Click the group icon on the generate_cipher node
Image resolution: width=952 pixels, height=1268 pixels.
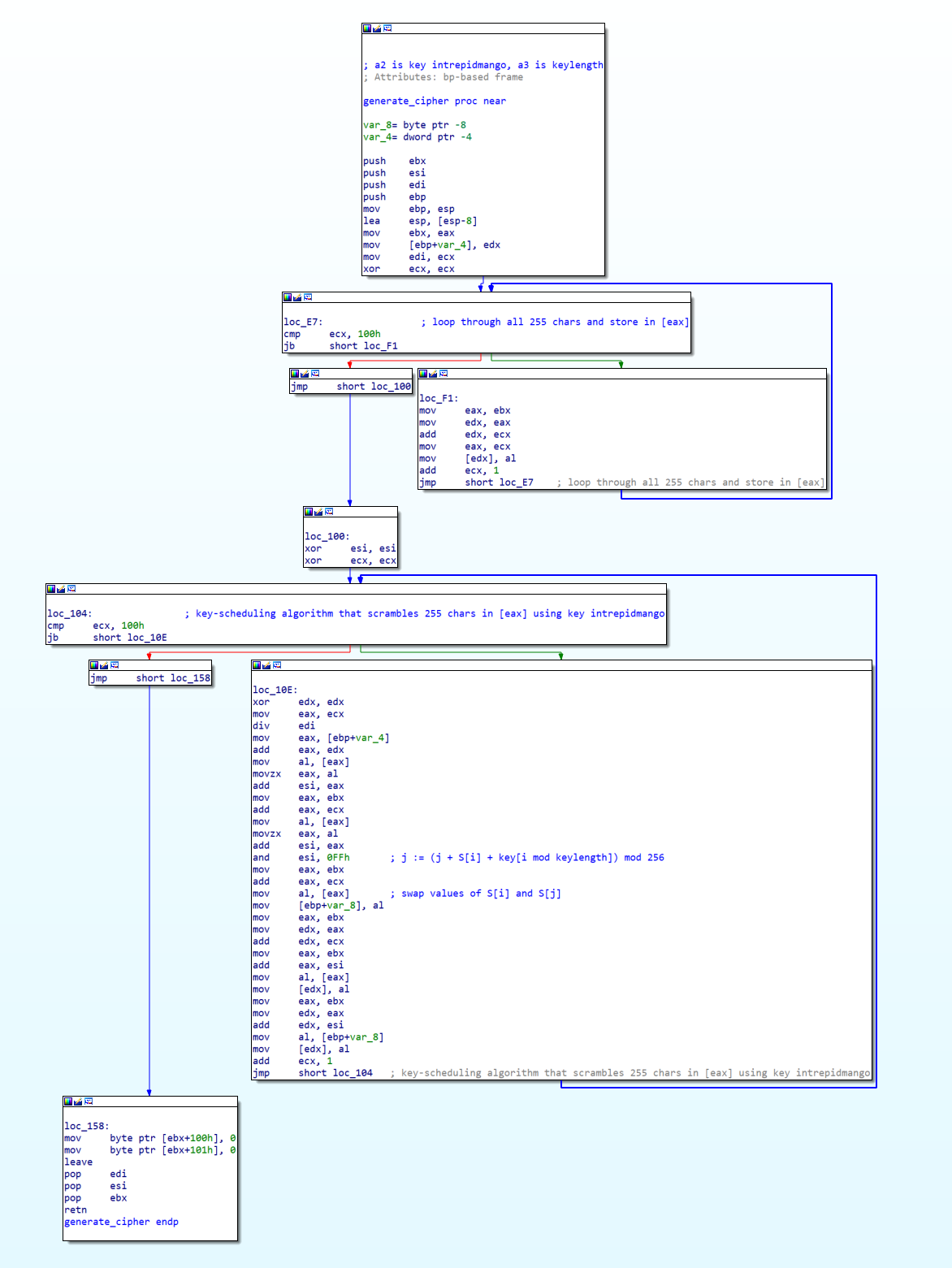click(x=387, y=27)
